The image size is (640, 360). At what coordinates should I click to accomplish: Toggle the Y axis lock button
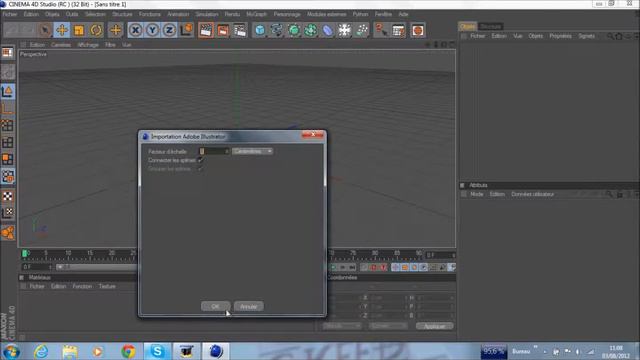click(152, 30)
